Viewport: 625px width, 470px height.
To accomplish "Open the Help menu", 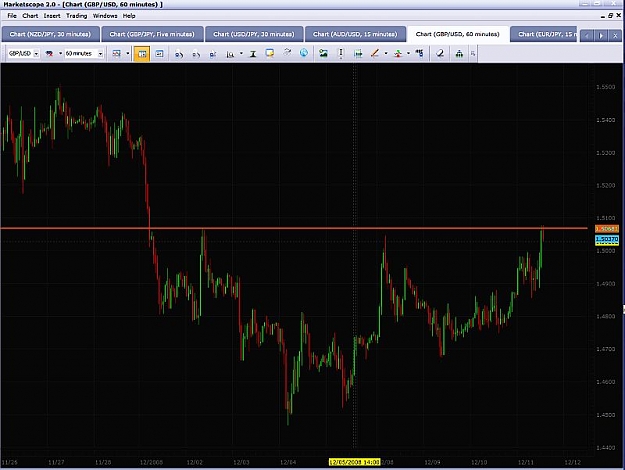I will 129,16.
